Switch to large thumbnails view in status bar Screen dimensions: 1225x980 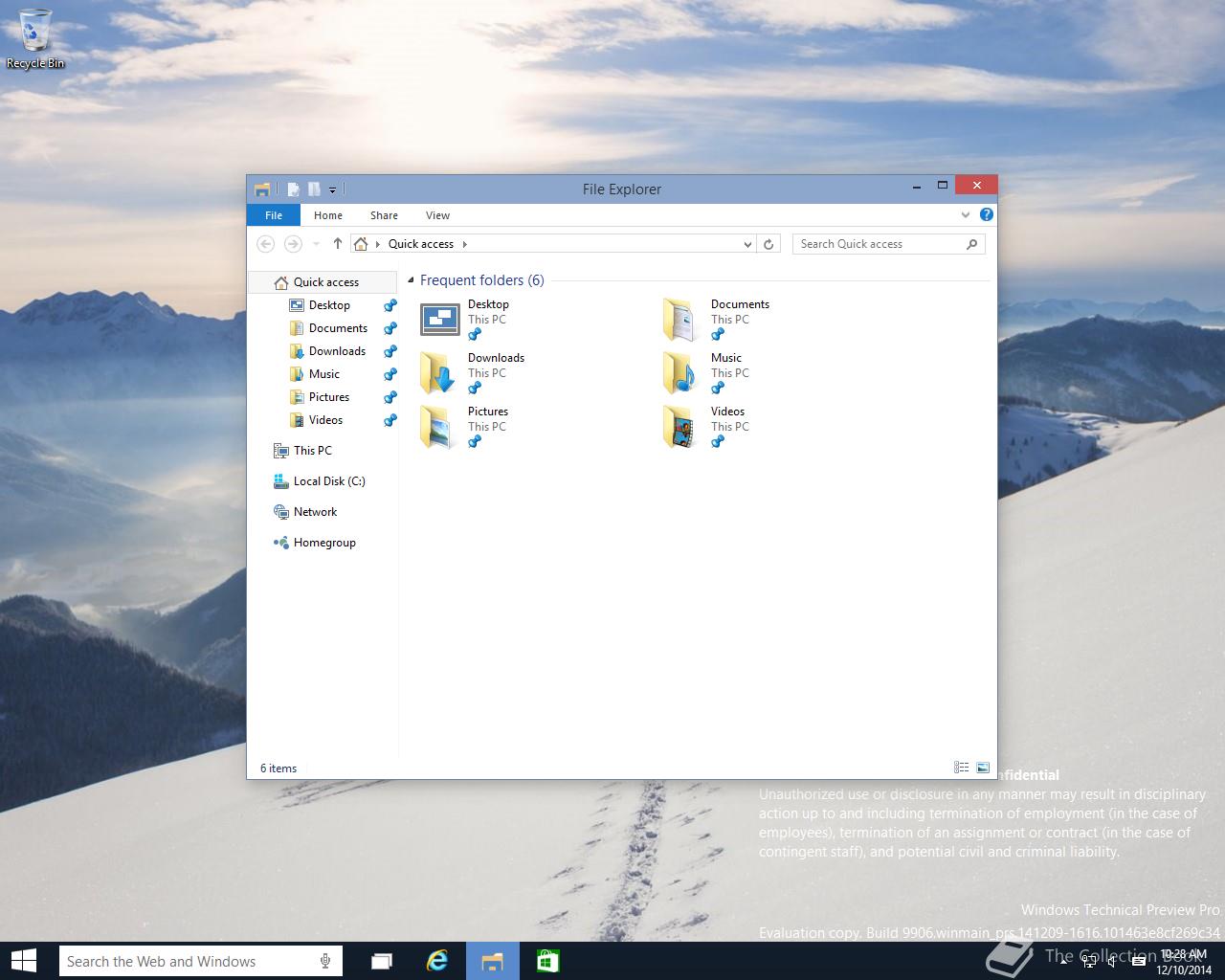point(983,768)
